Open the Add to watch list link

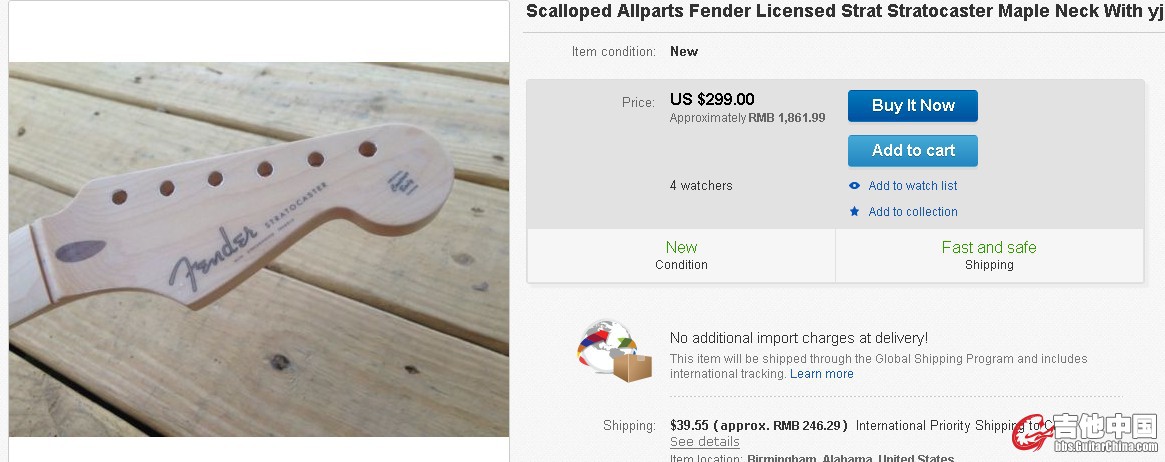click(912, 186)
